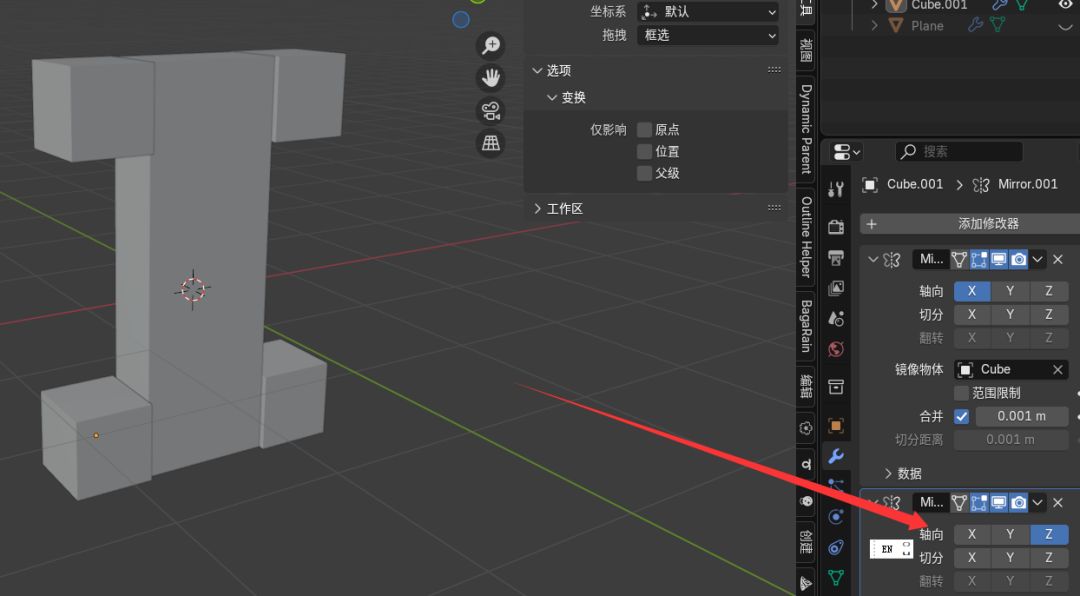Open the 拖拽 drag mode dropdown
The height and width of the screenshot is (596, 1080).
click(x=708, y=35)
